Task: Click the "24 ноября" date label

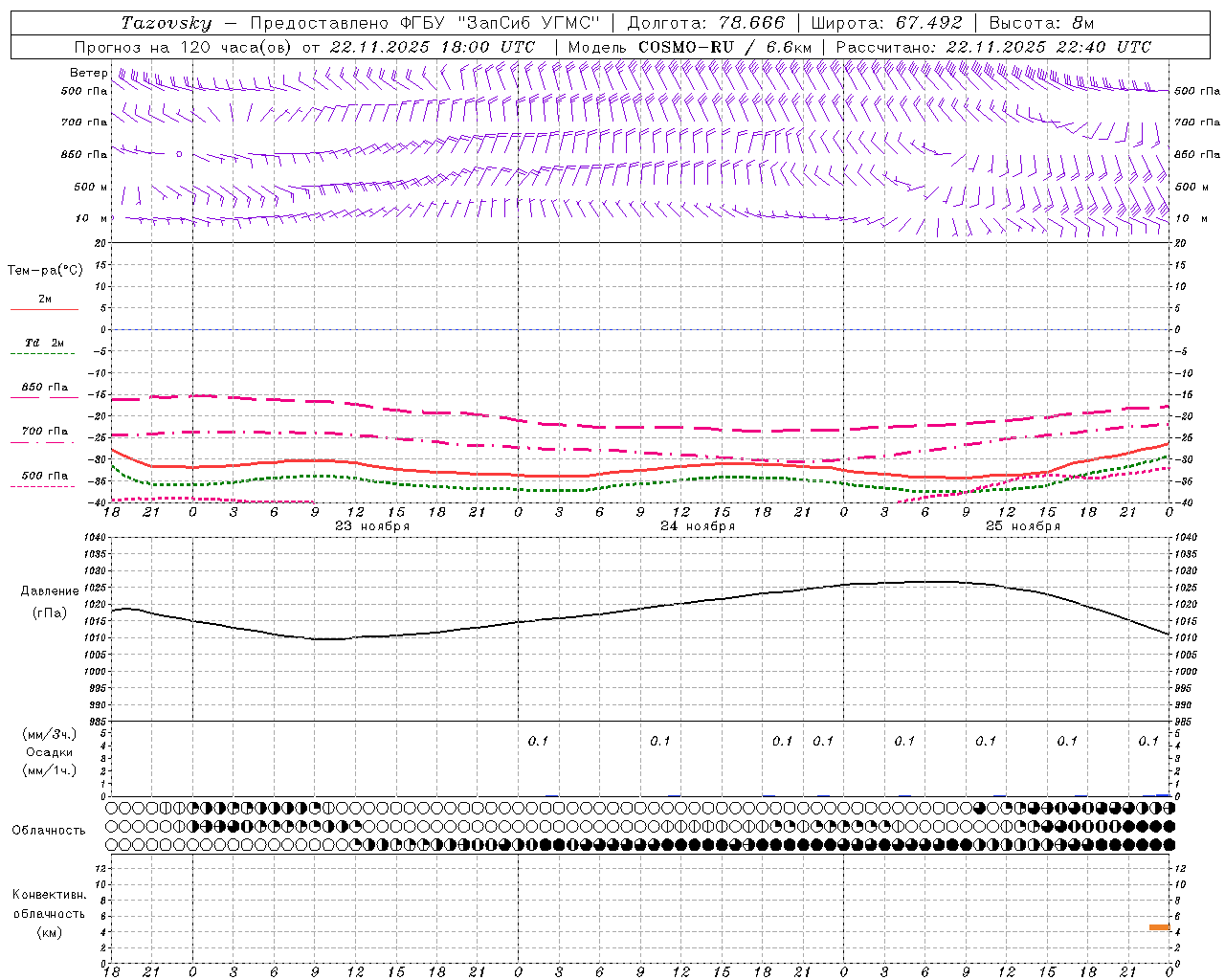Action: tap(698, 526)
